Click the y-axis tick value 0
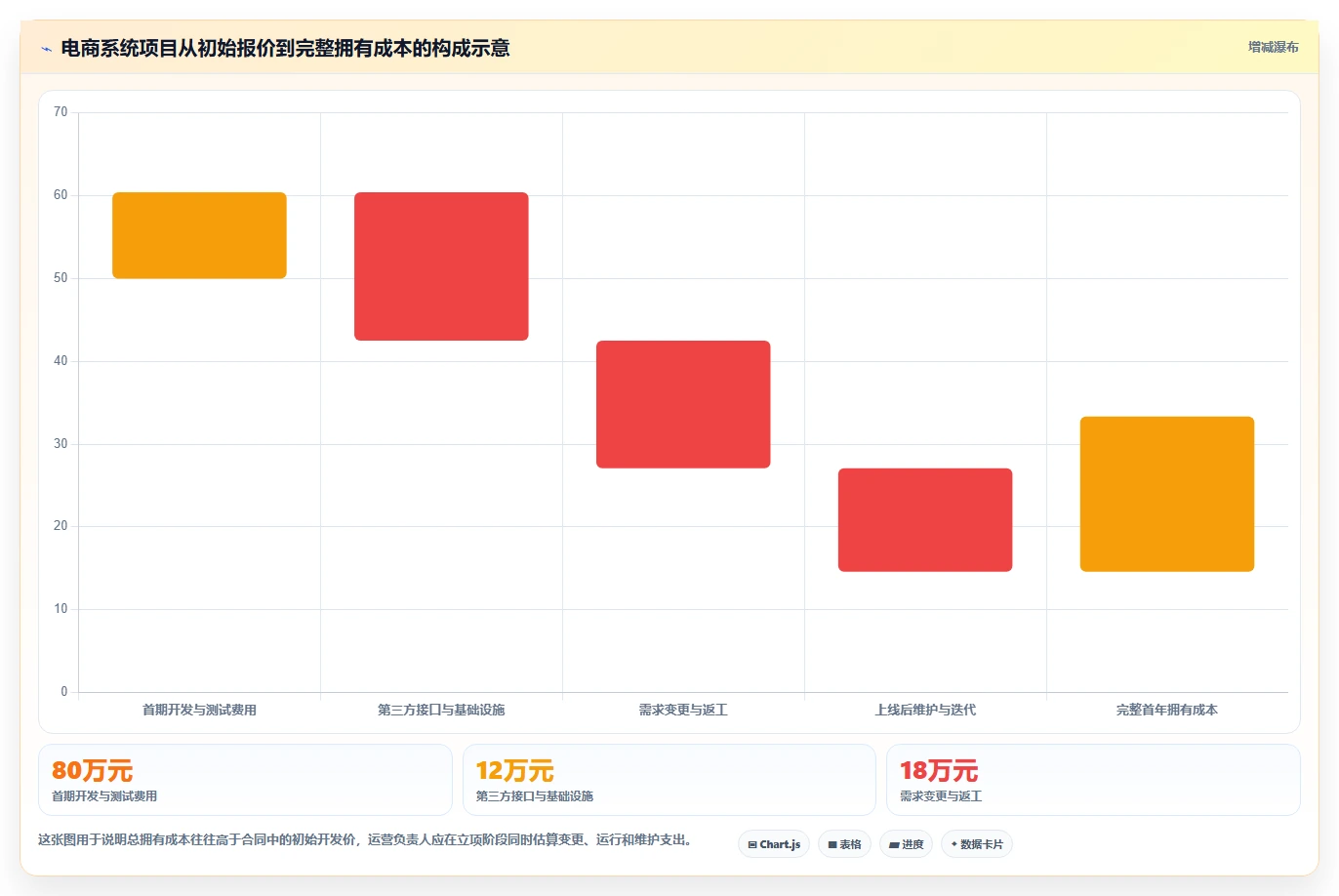The height and width of the screenshot is (896, 1339). [64, 692]
